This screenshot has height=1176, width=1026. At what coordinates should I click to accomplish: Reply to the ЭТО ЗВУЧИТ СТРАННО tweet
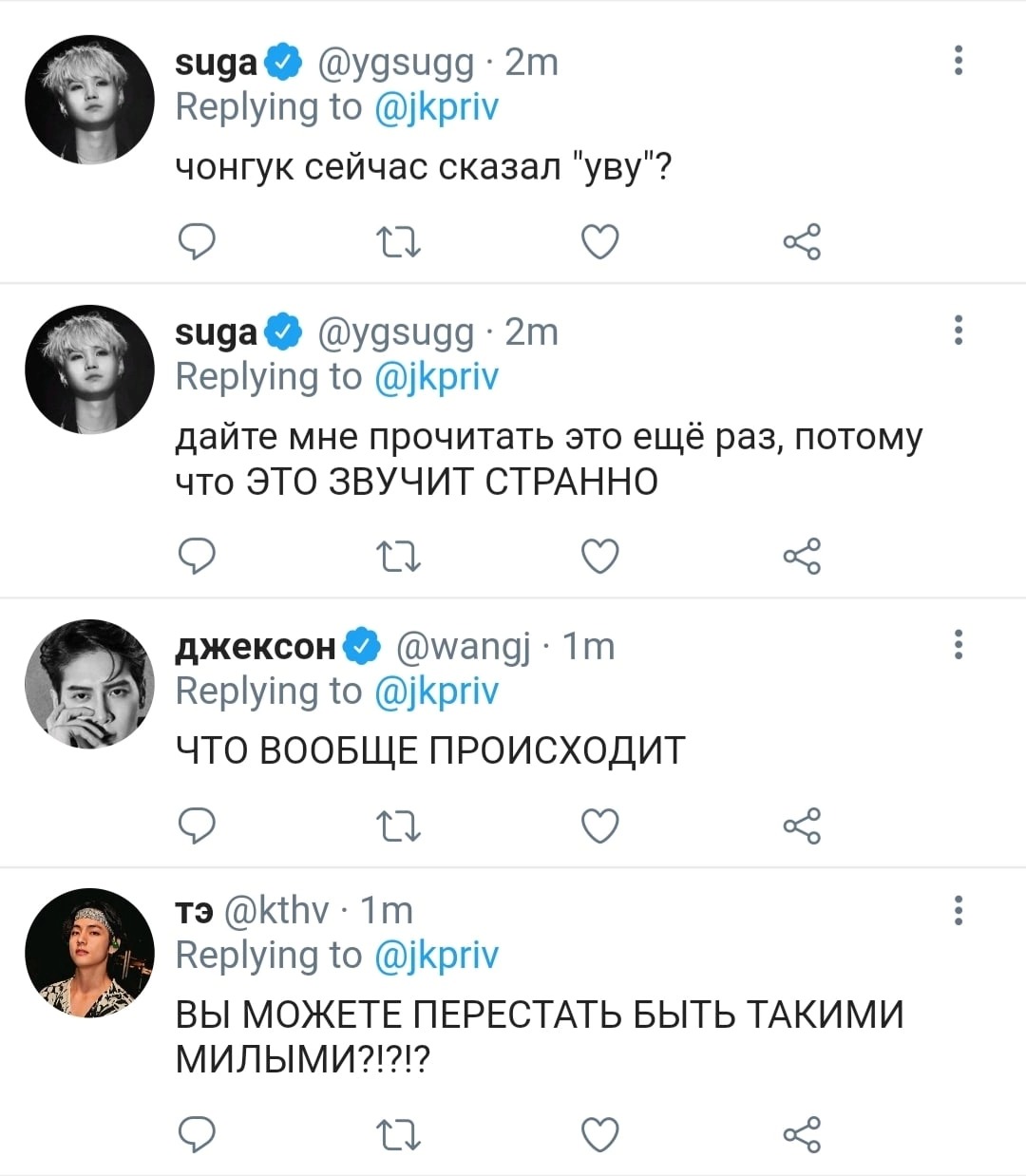(x=198, y=556)
